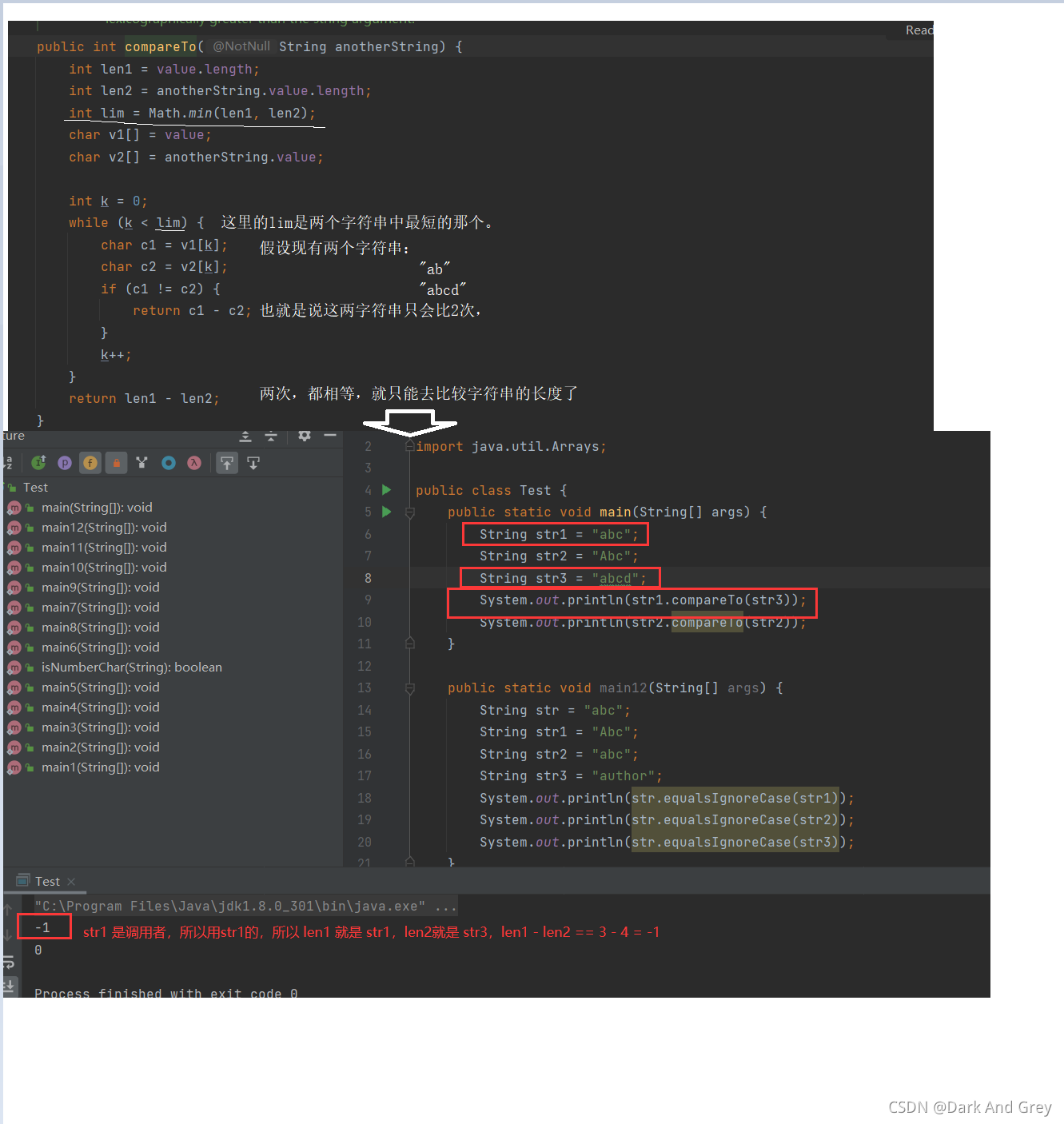Click the java.exe command line in console

click(245, 906)
